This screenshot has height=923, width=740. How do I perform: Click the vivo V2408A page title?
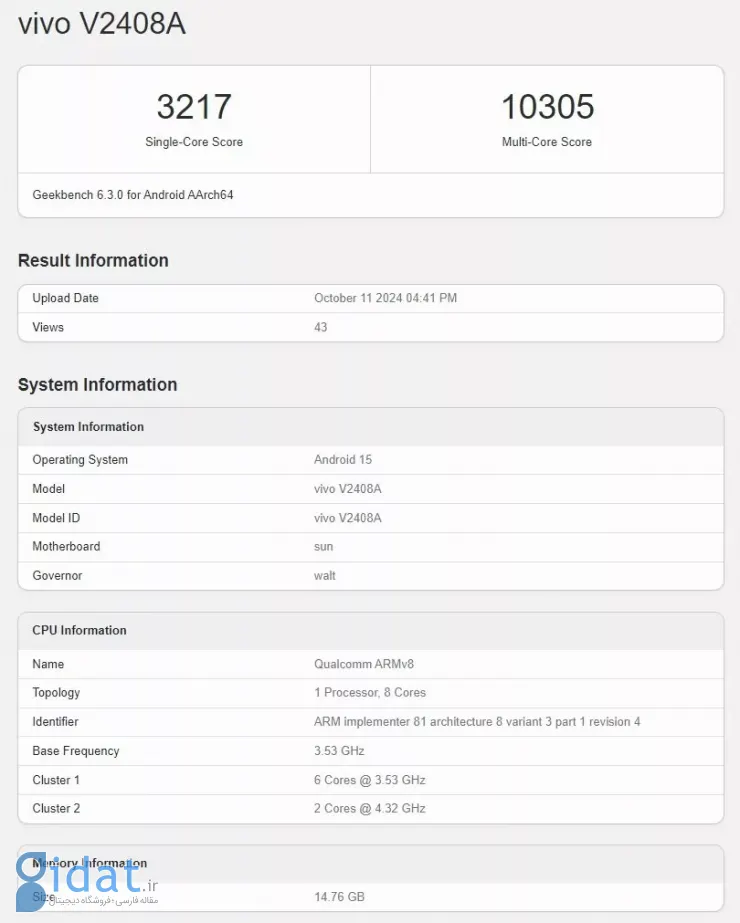pyautogui.click(x=102, y=25)
